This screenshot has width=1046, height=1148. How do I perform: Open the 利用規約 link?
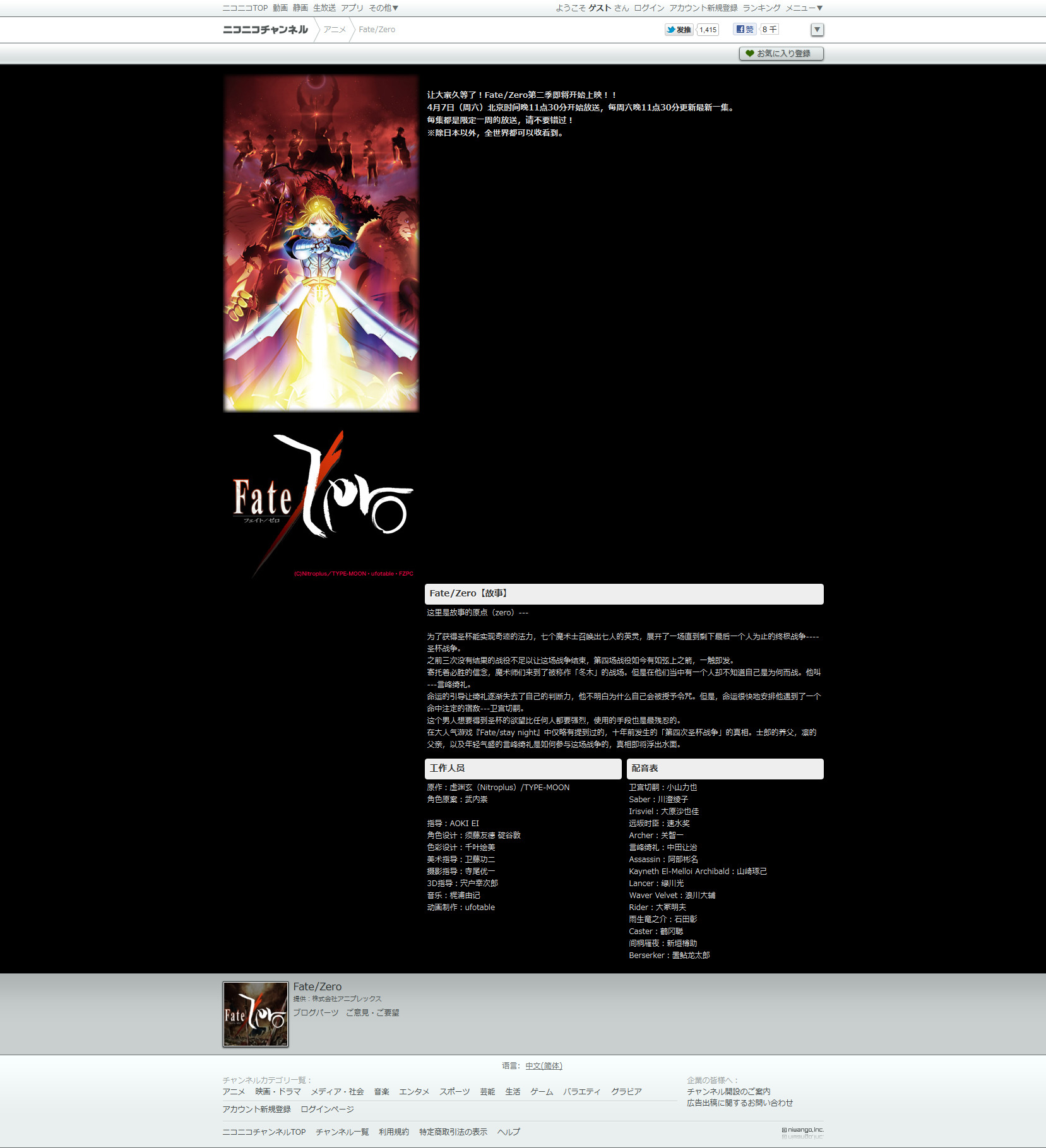tap(394, 1132)
